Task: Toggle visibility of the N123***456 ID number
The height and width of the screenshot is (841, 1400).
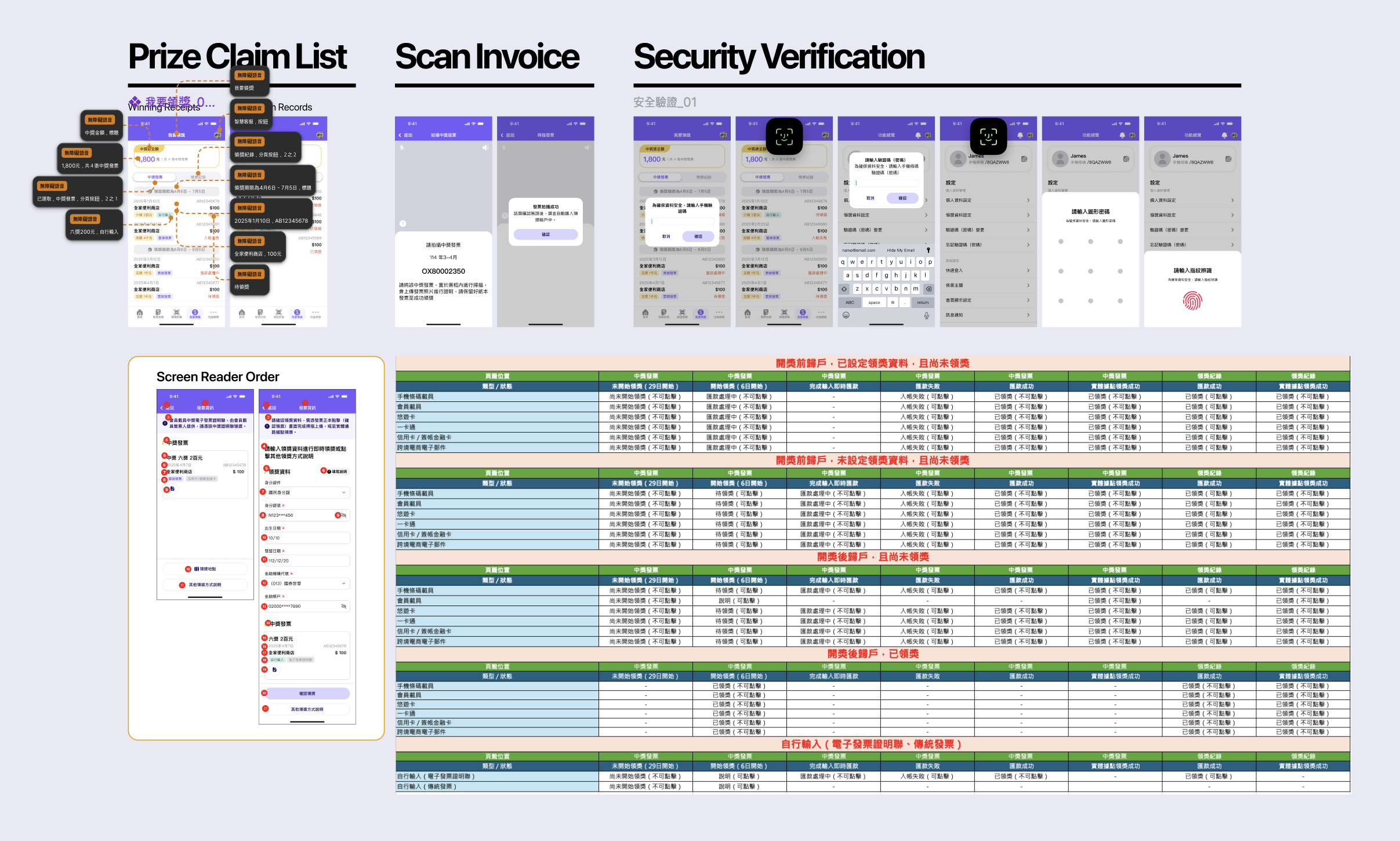Action: [x=344, y=515]
